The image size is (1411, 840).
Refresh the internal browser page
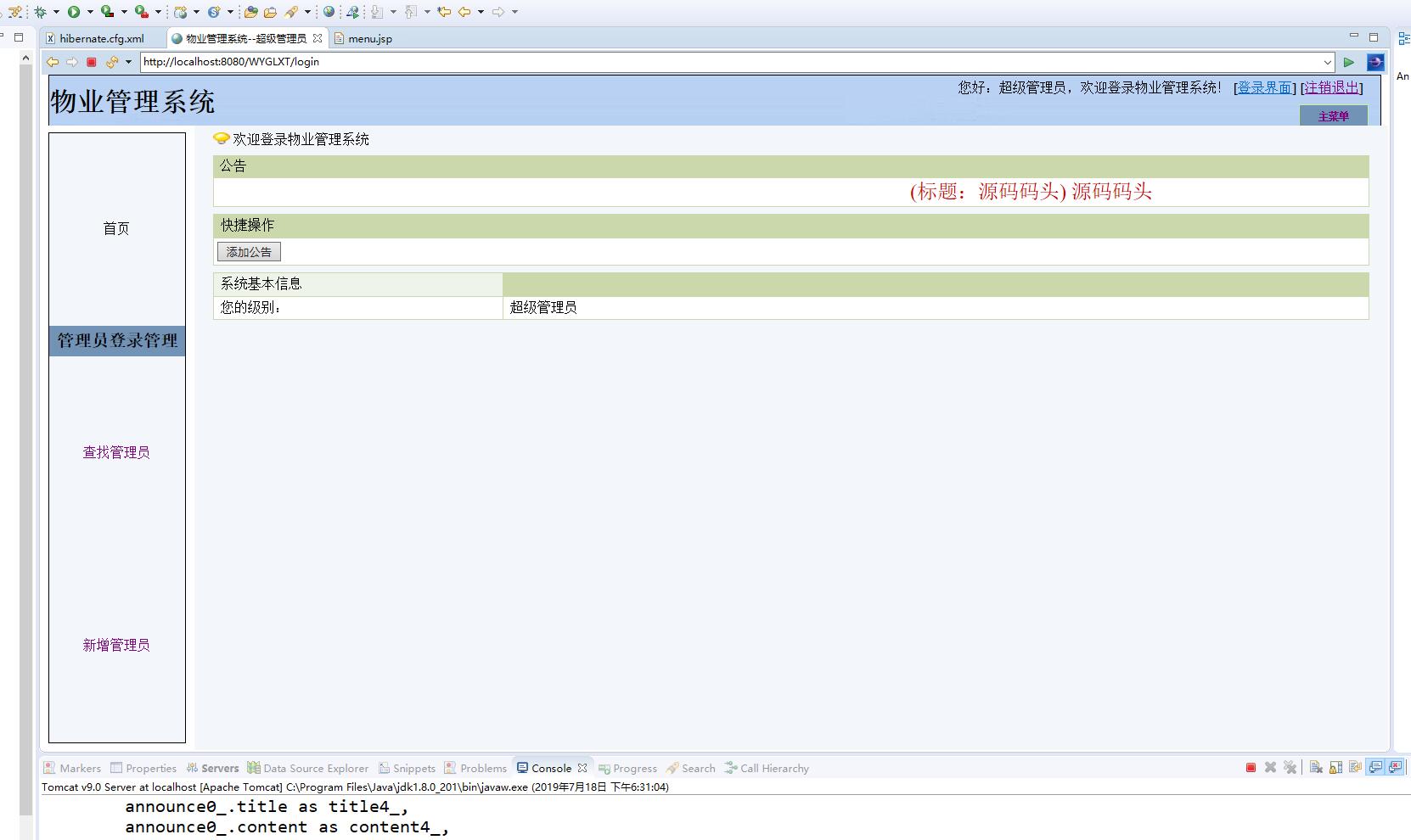pos(112,62)
